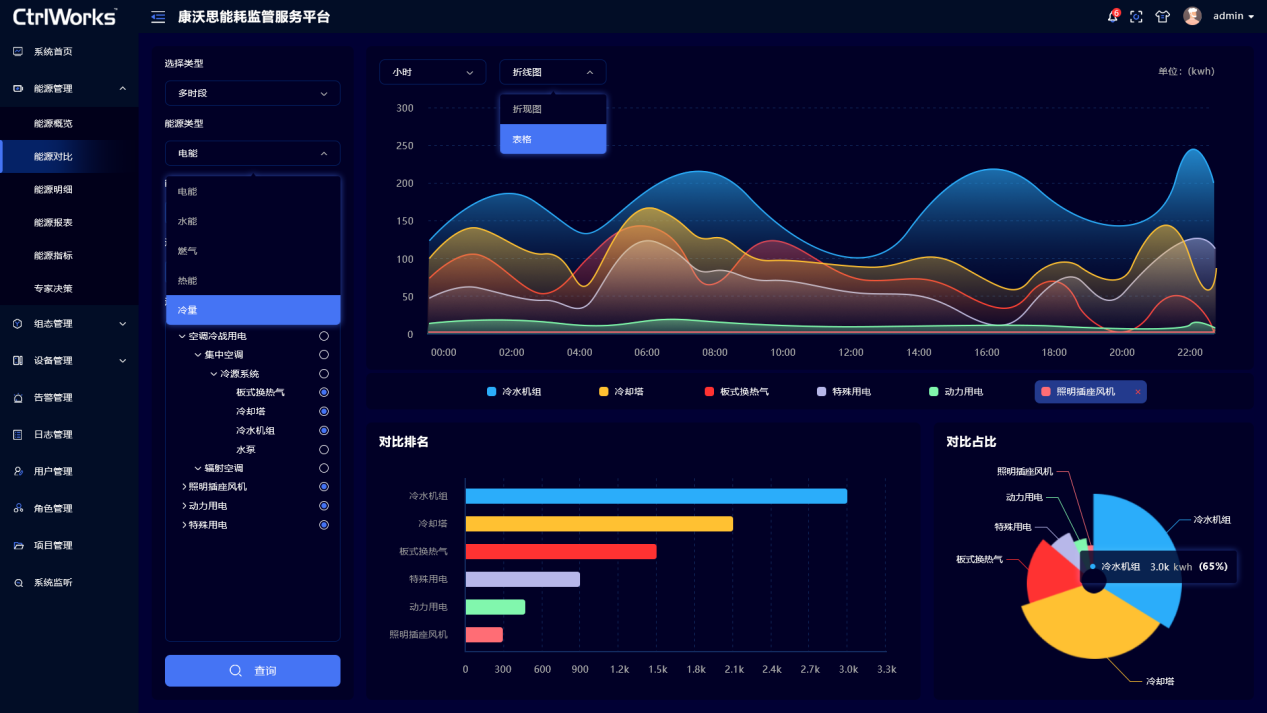Click the fullscreen scan icon in header

(x=1136, y=17)
